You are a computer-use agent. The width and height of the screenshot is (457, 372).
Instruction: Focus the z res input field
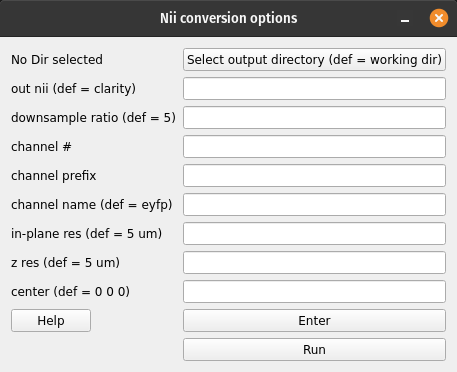(x=314, y=263)
